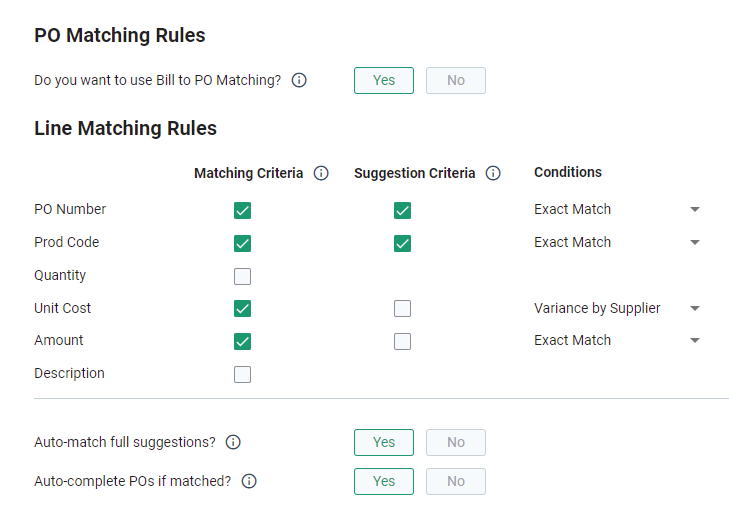Open info icon for Auto-complete POs if matched
The image size is (729, 506).
tap(249, 481)
